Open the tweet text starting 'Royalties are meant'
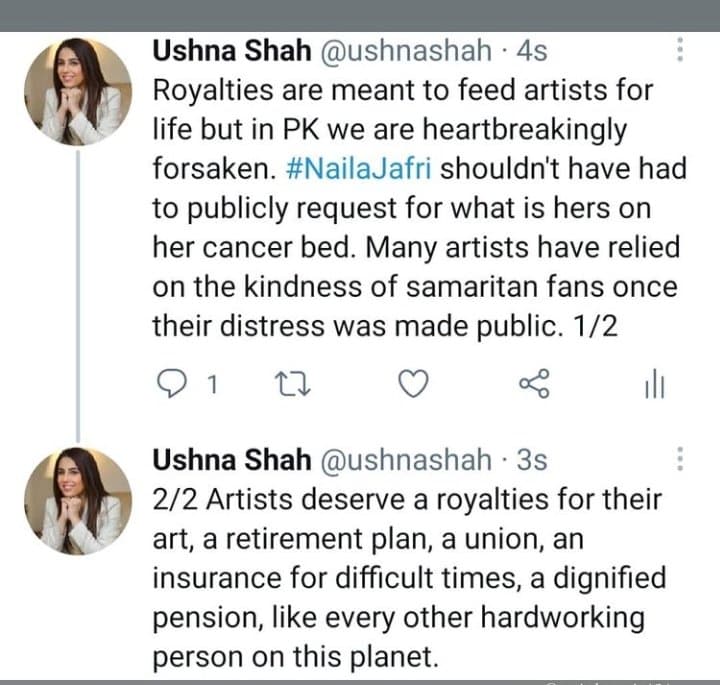This screenshot has height=685, width=720. (x=420, y=208)
